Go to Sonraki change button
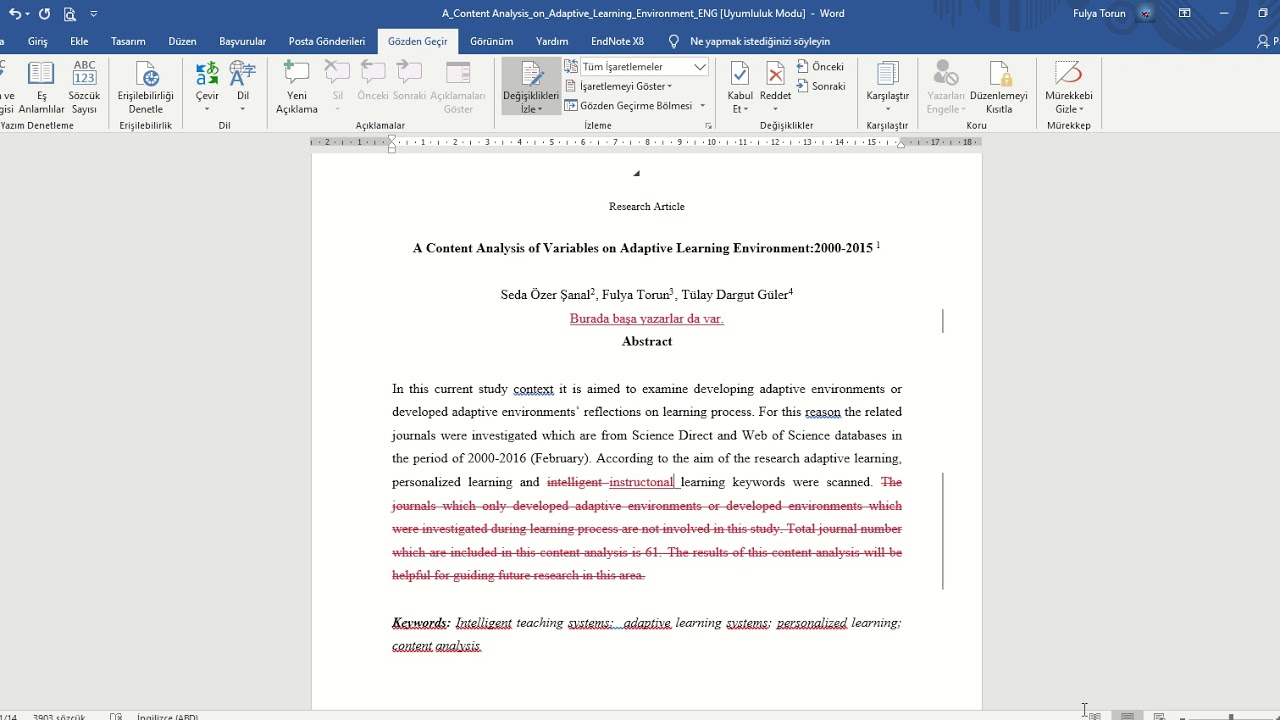The image size is (1280, 720). (821, 86)
